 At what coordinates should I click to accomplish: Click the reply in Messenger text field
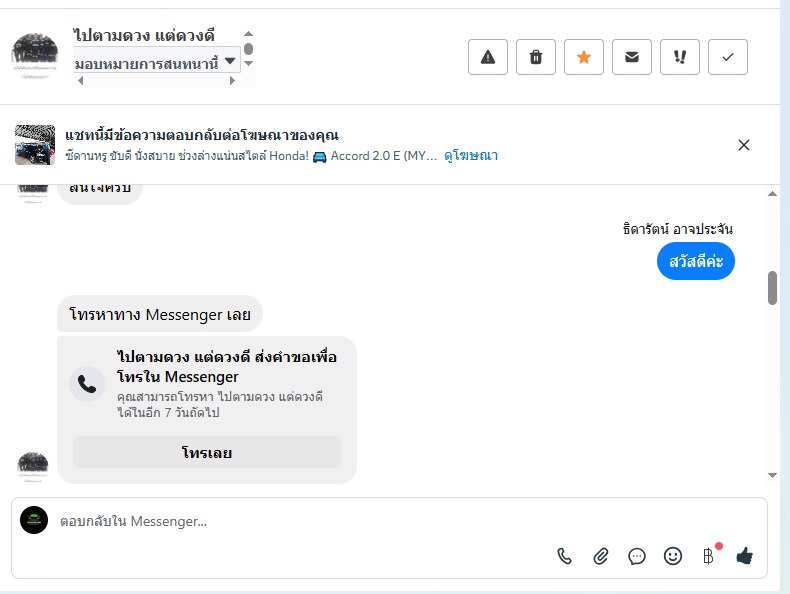300,521
